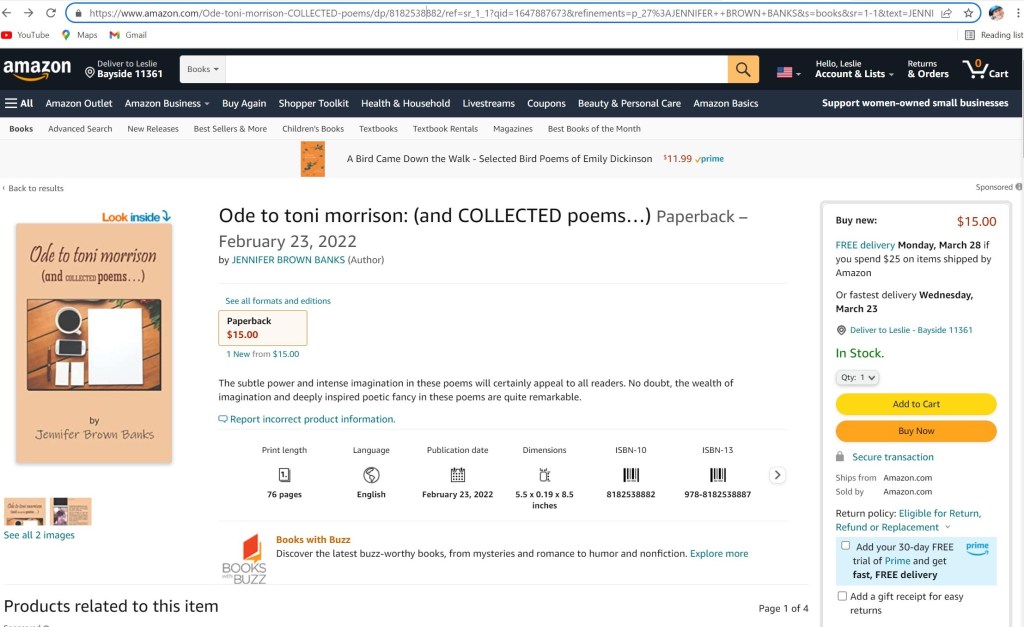
Task: Tick the gift receipt checkbox
Action: click(x=842, y=596)
